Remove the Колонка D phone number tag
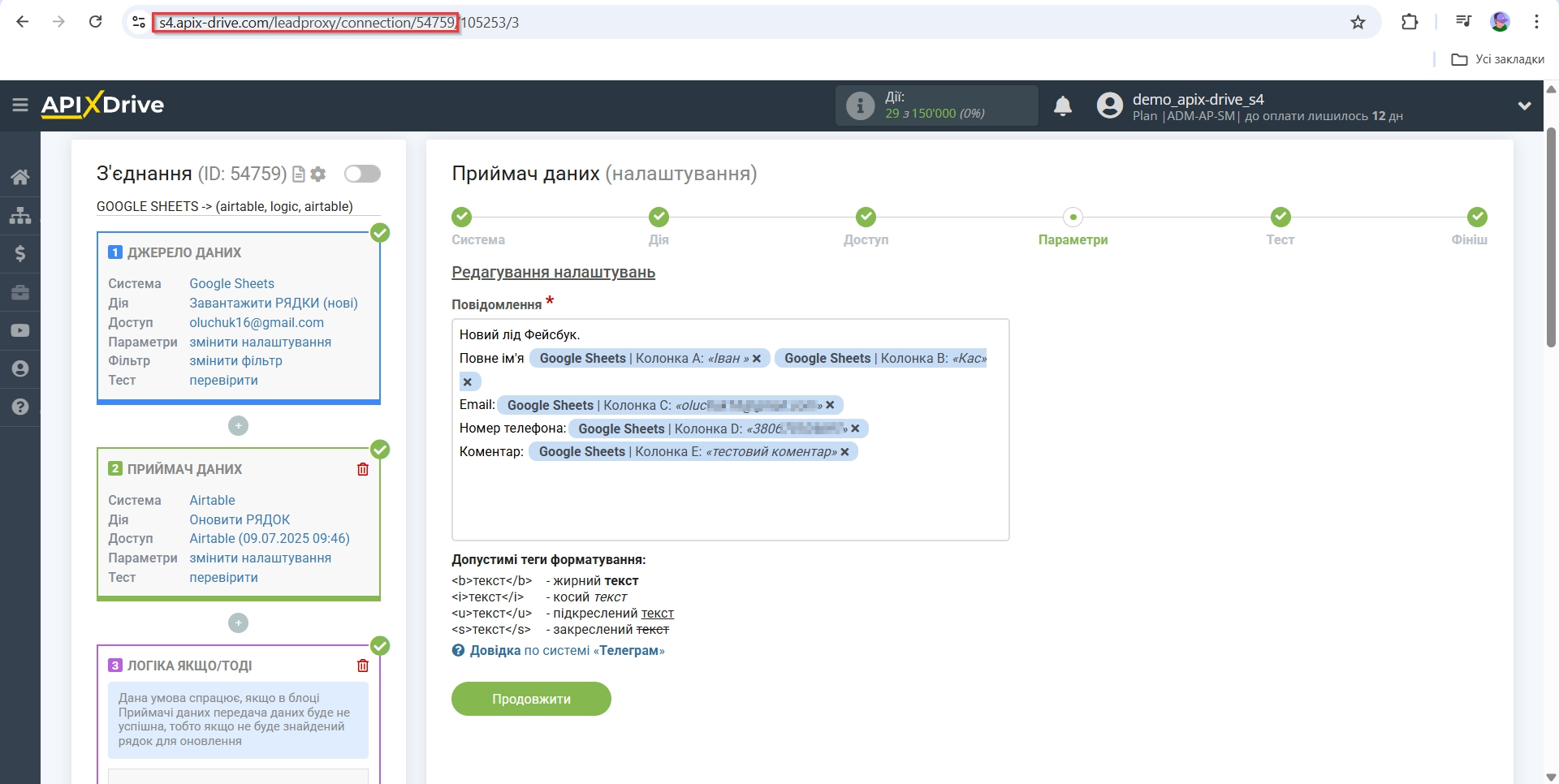1559x784 pixels. (x=855, y=429)
